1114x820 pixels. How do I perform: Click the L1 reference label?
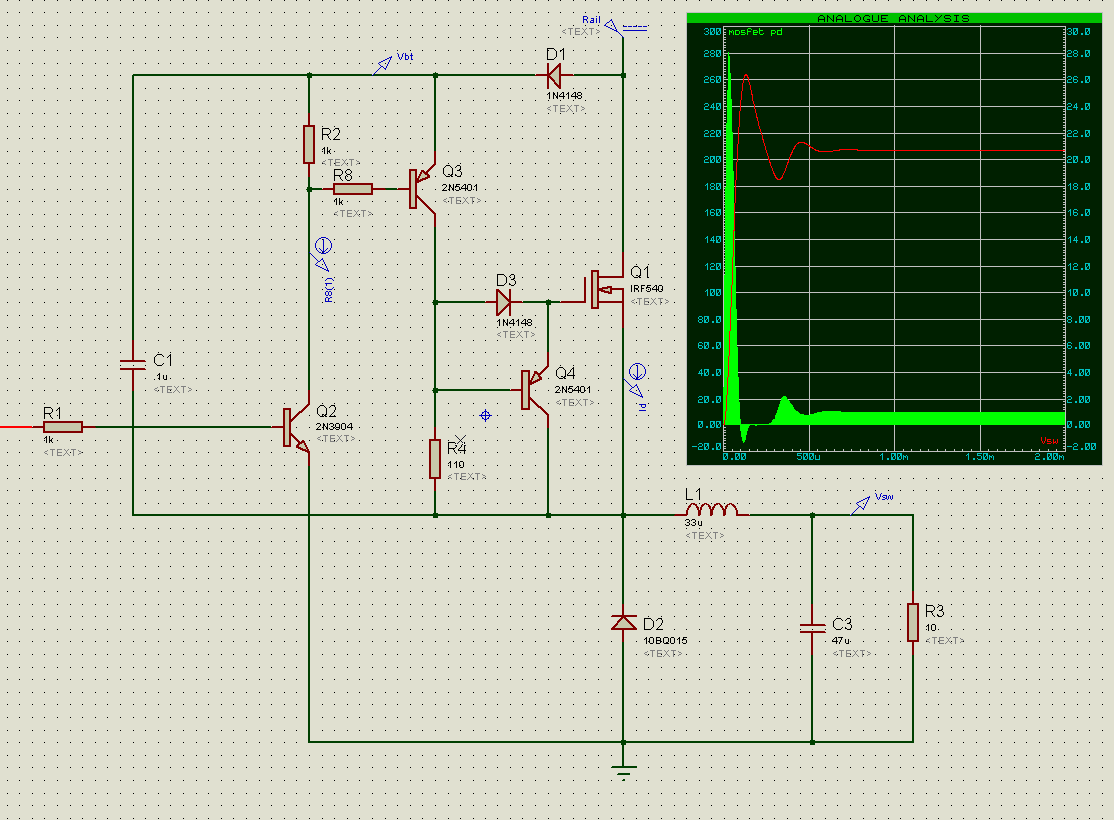[x=693, y=494]
